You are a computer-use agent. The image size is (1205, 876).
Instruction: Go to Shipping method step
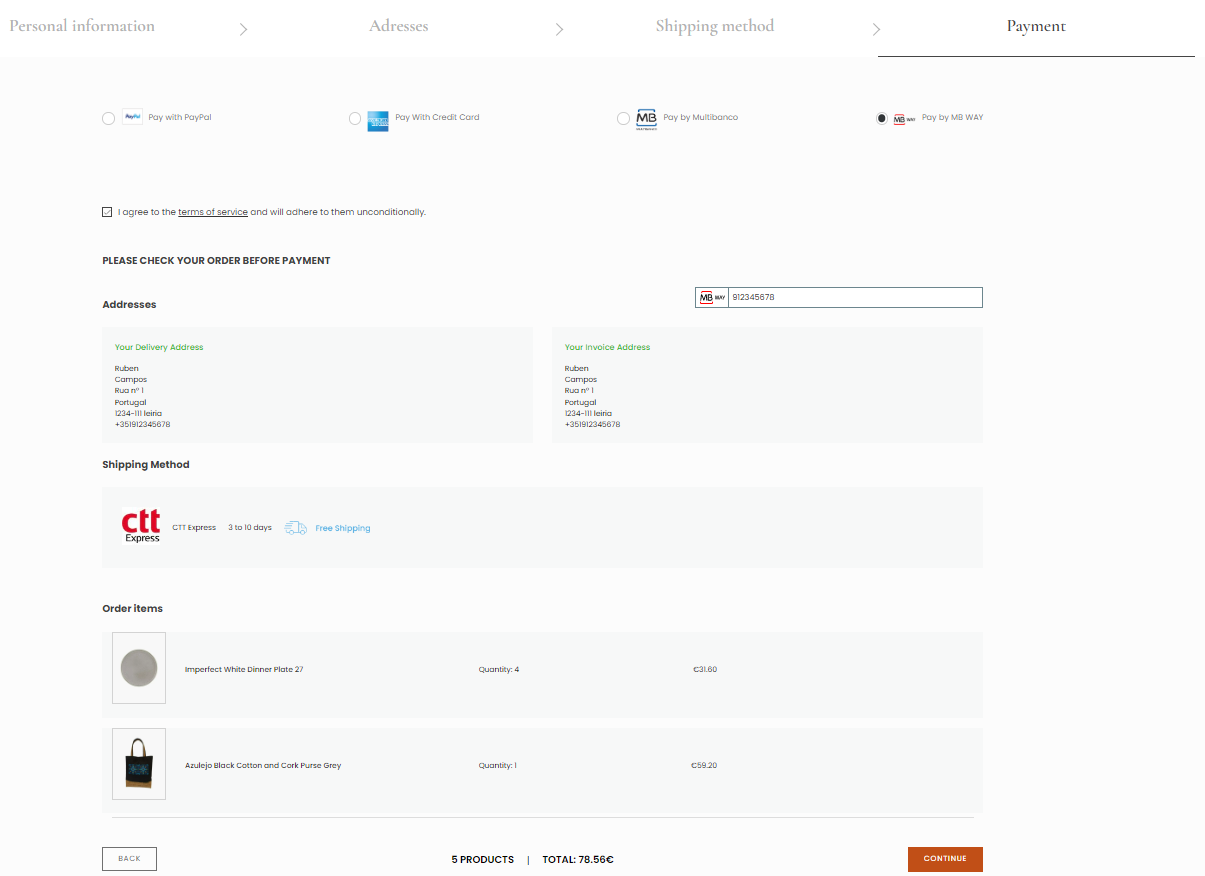click(x=715, y=26)
